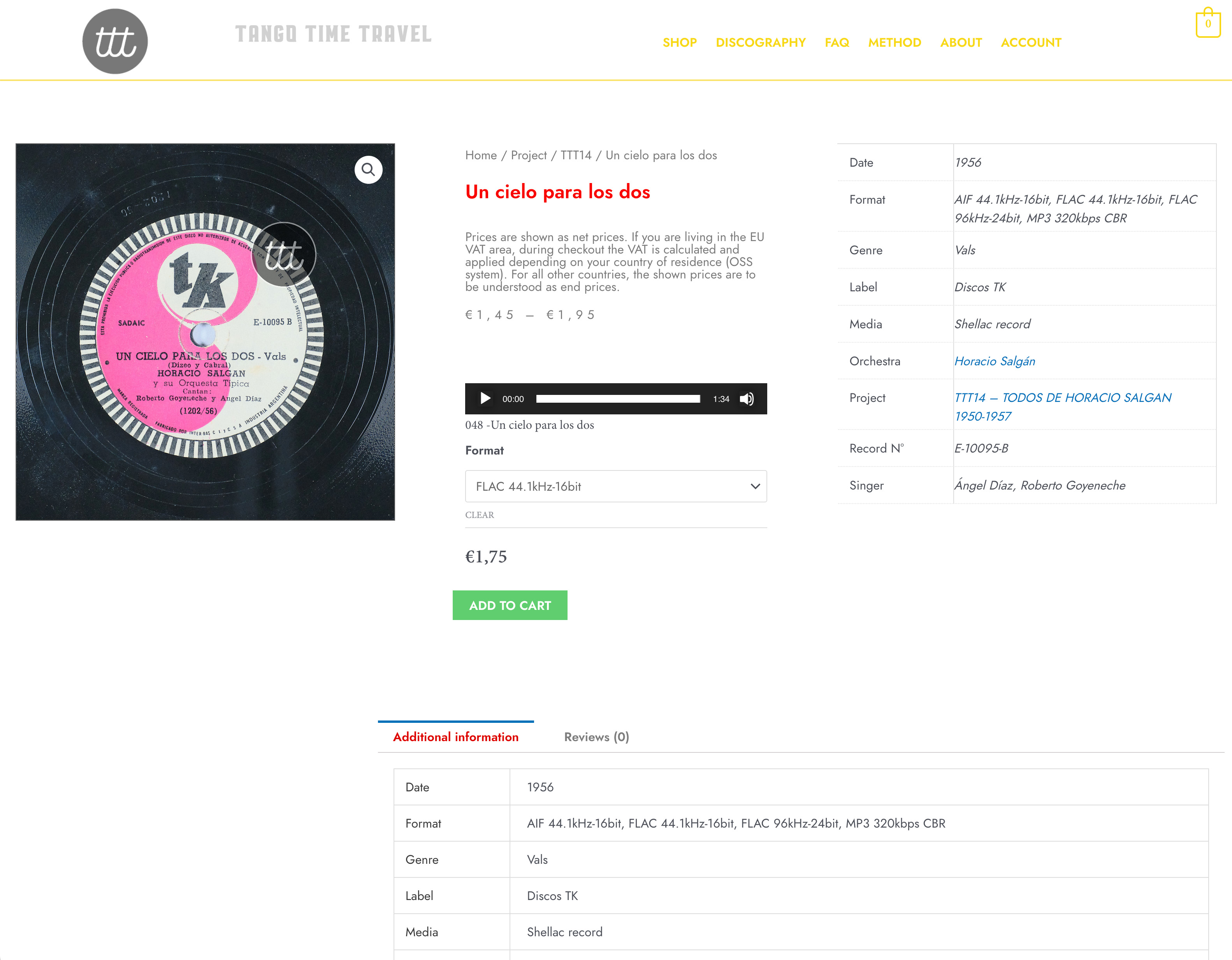Switch to Additional information tab

tap(456, 736)
